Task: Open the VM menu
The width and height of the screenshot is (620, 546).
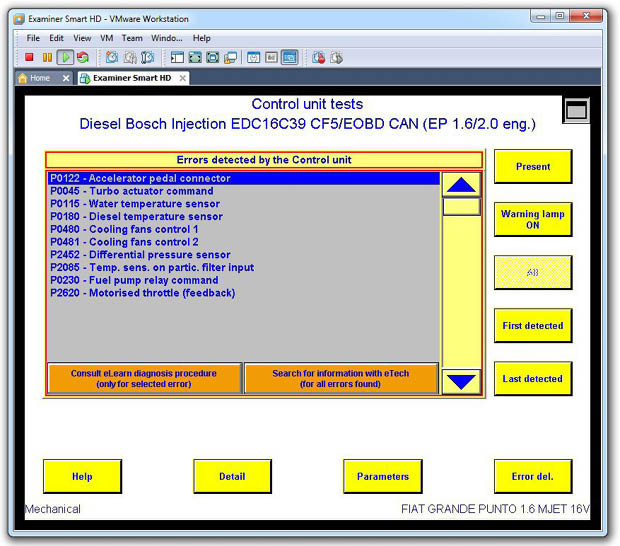Action: tap(107, 38)
